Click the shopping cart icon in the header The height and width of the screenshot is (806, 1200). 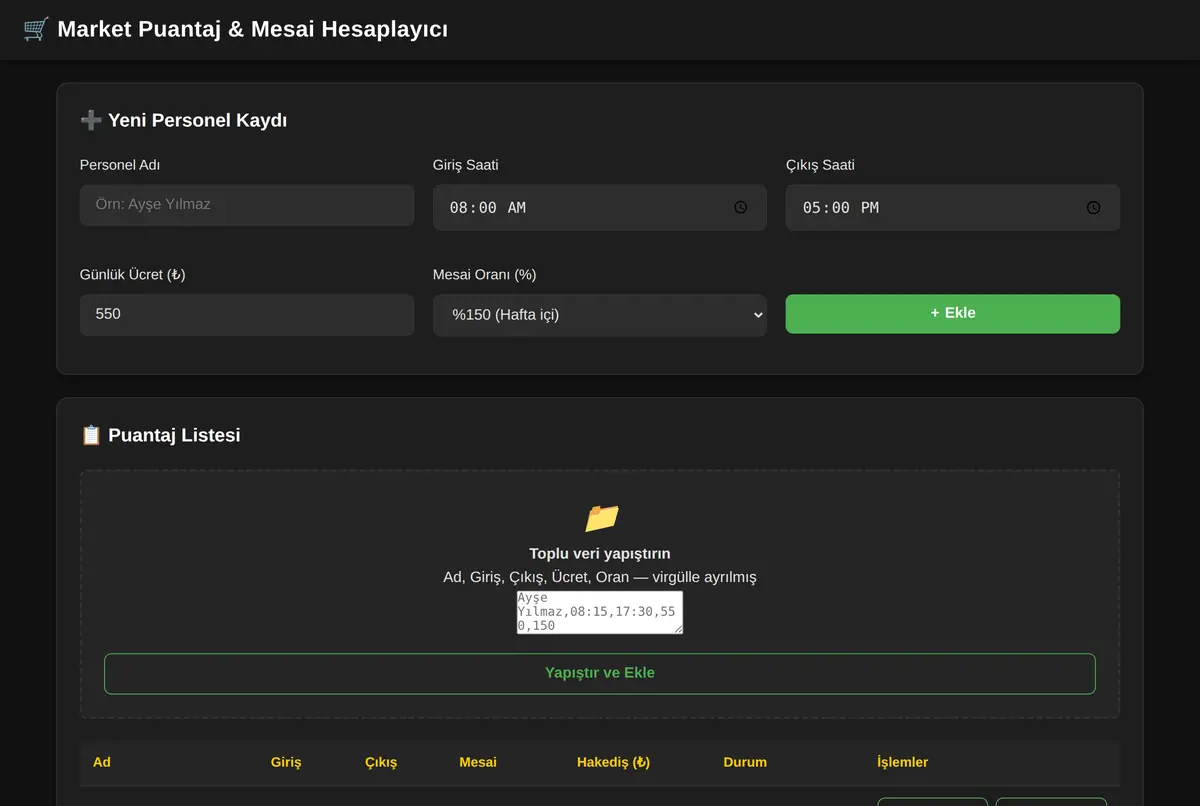36,29
